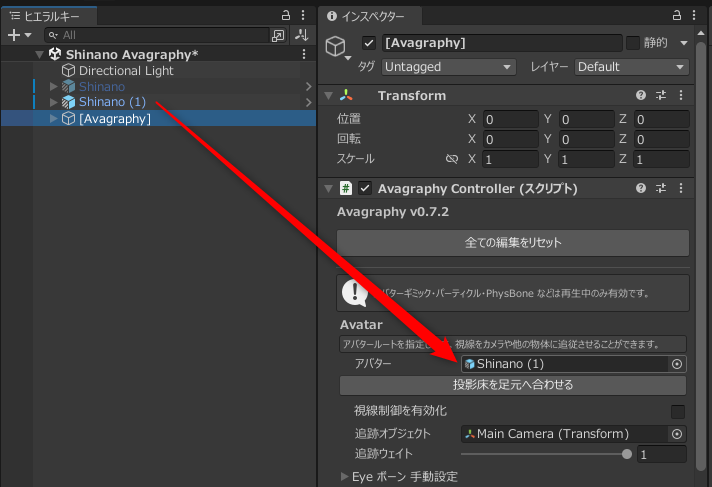Open the object picker for the Avatar field
The height and width of the screenshot is (487, 712).
[x=677, y=364]
